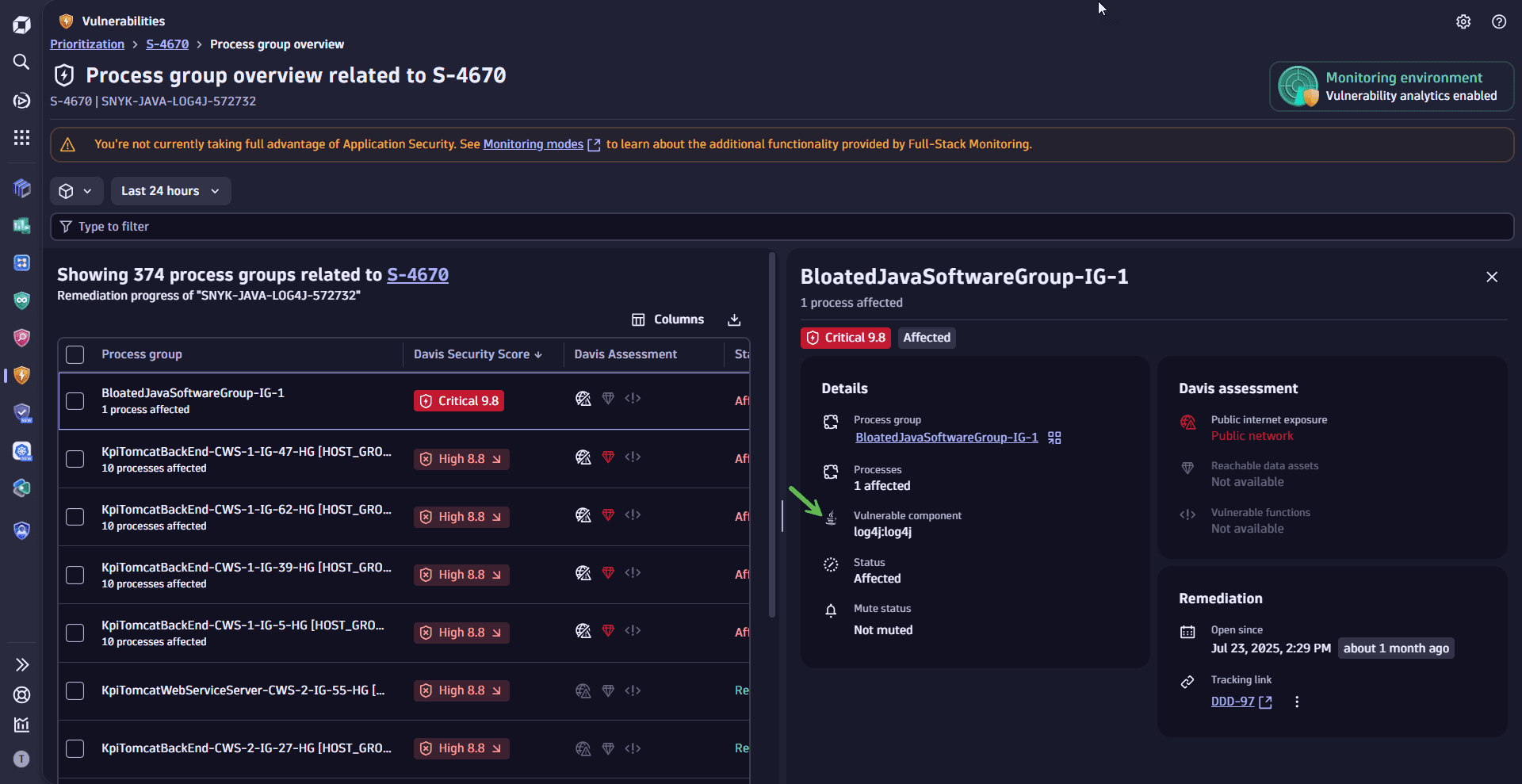Click the High 8.8 score for KpiTomcatBackEnd-CWS-1-IG-47-HG
This screenshot has width=1522, height=784.
pos(461,459)
